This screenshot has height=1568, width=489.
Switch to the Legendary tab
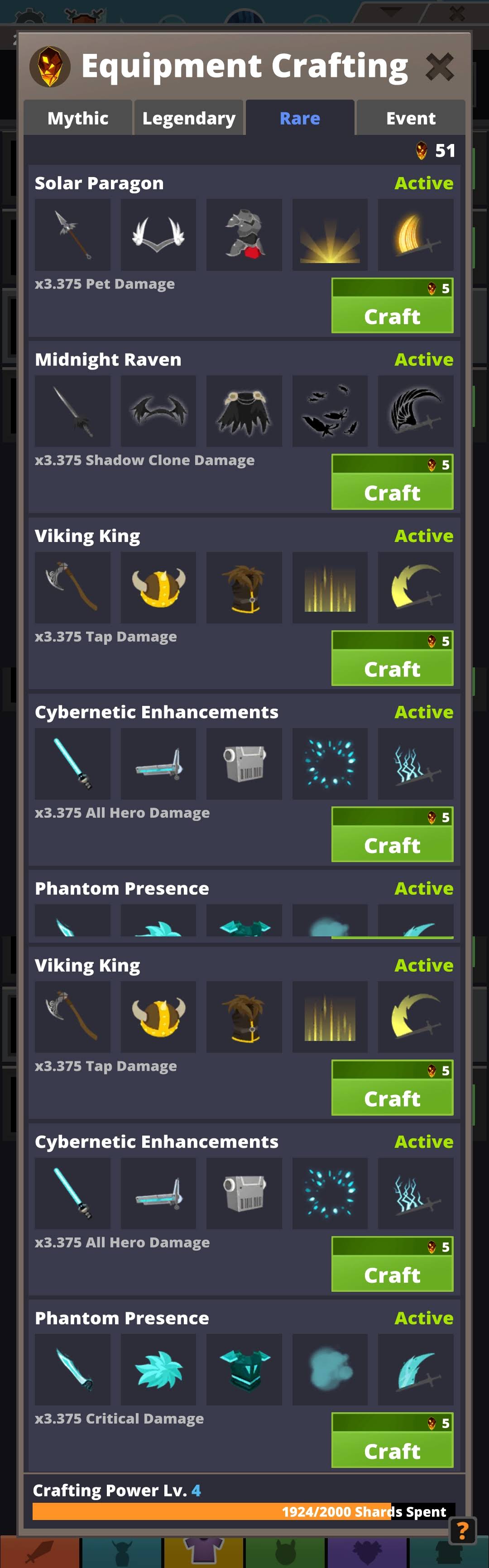pos(189,118)
